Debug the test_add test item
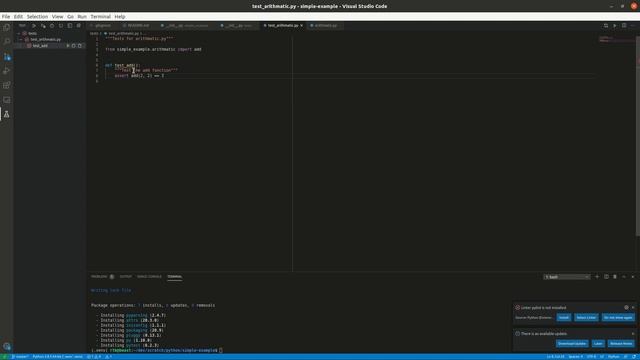Screen dimensions: 640x360 tap(74, 46)
